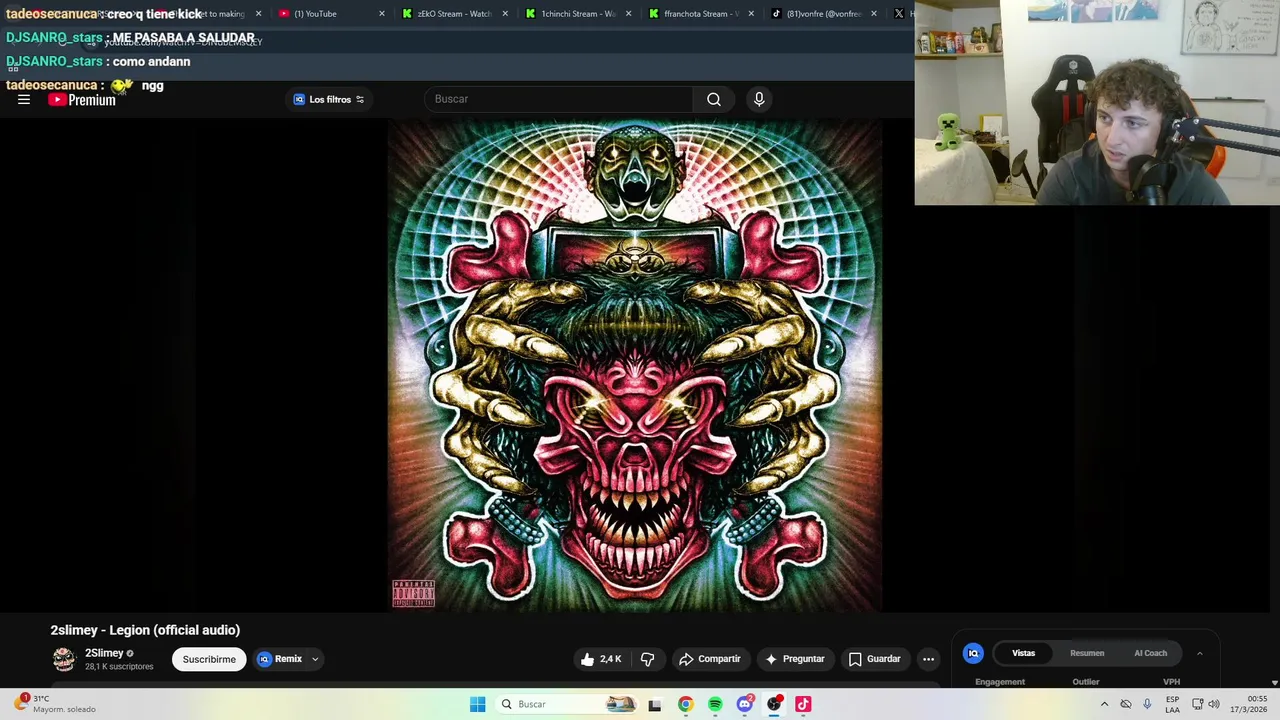Open the YouTube hamburger guide menu

pyautogui.click(x=24, y=99)
